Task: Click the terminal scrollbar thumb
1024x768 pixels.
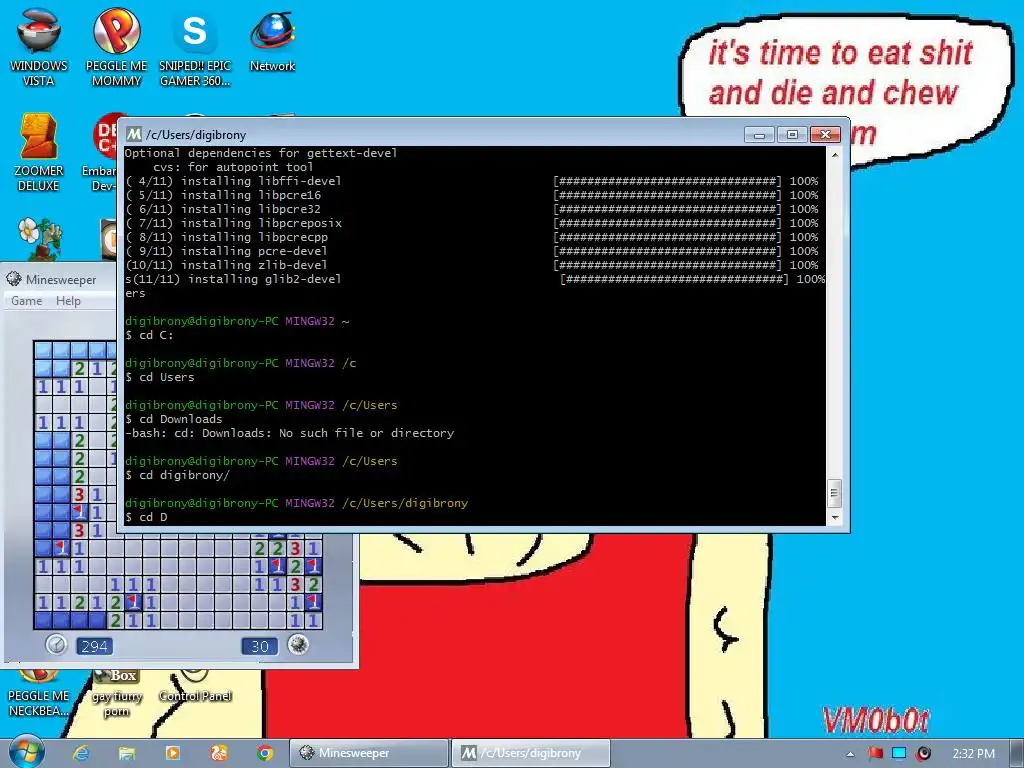Action: pos(834,493)
